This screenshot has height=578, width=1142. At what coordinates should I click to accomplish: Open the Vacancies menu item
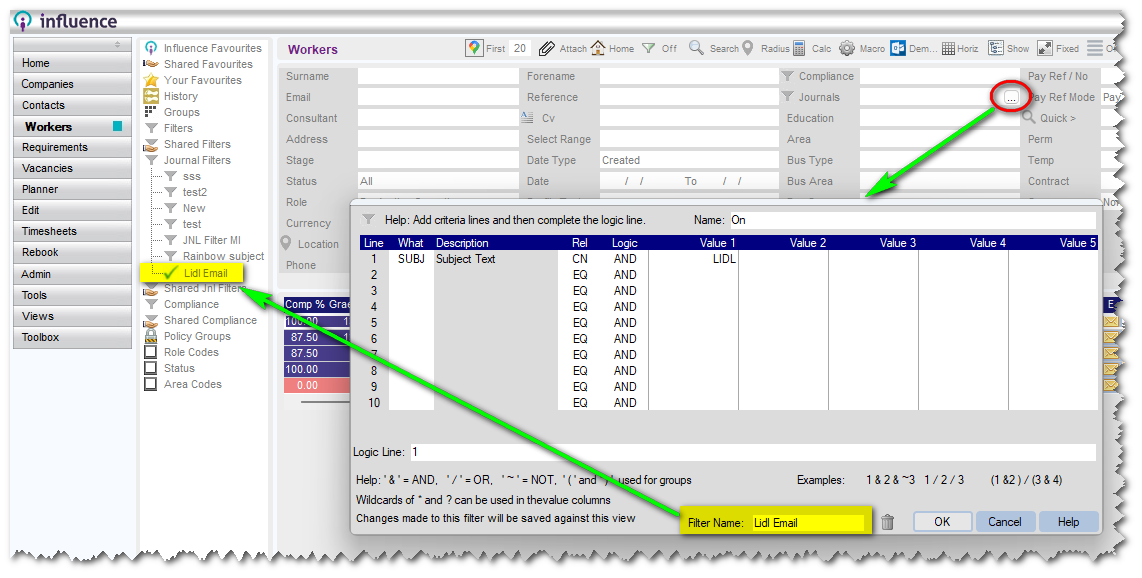pyautogui.click(x=72, y=168)
